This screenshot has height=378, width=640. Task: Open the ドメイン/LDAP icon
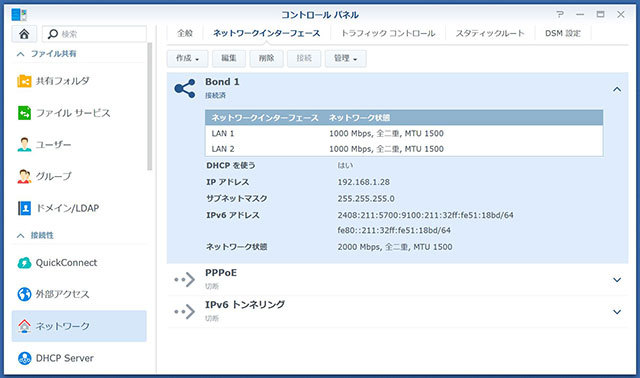point(24,208)
